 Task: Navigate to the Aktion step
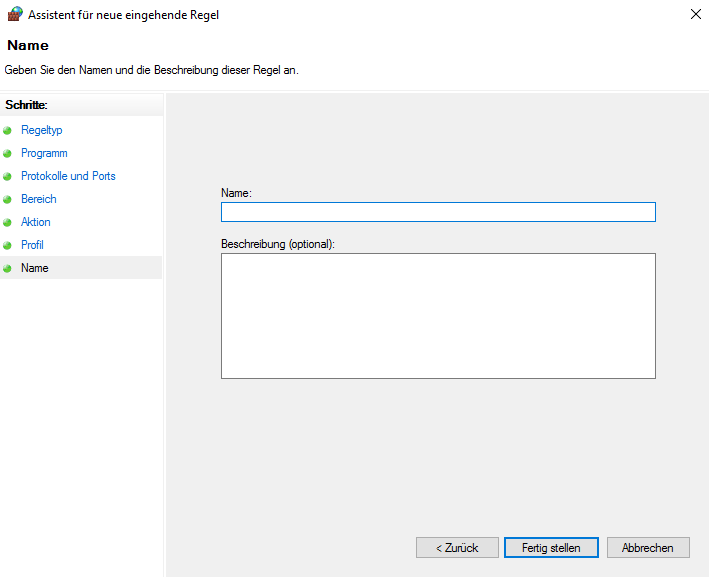pyautogui.click(x=36, y=222)
